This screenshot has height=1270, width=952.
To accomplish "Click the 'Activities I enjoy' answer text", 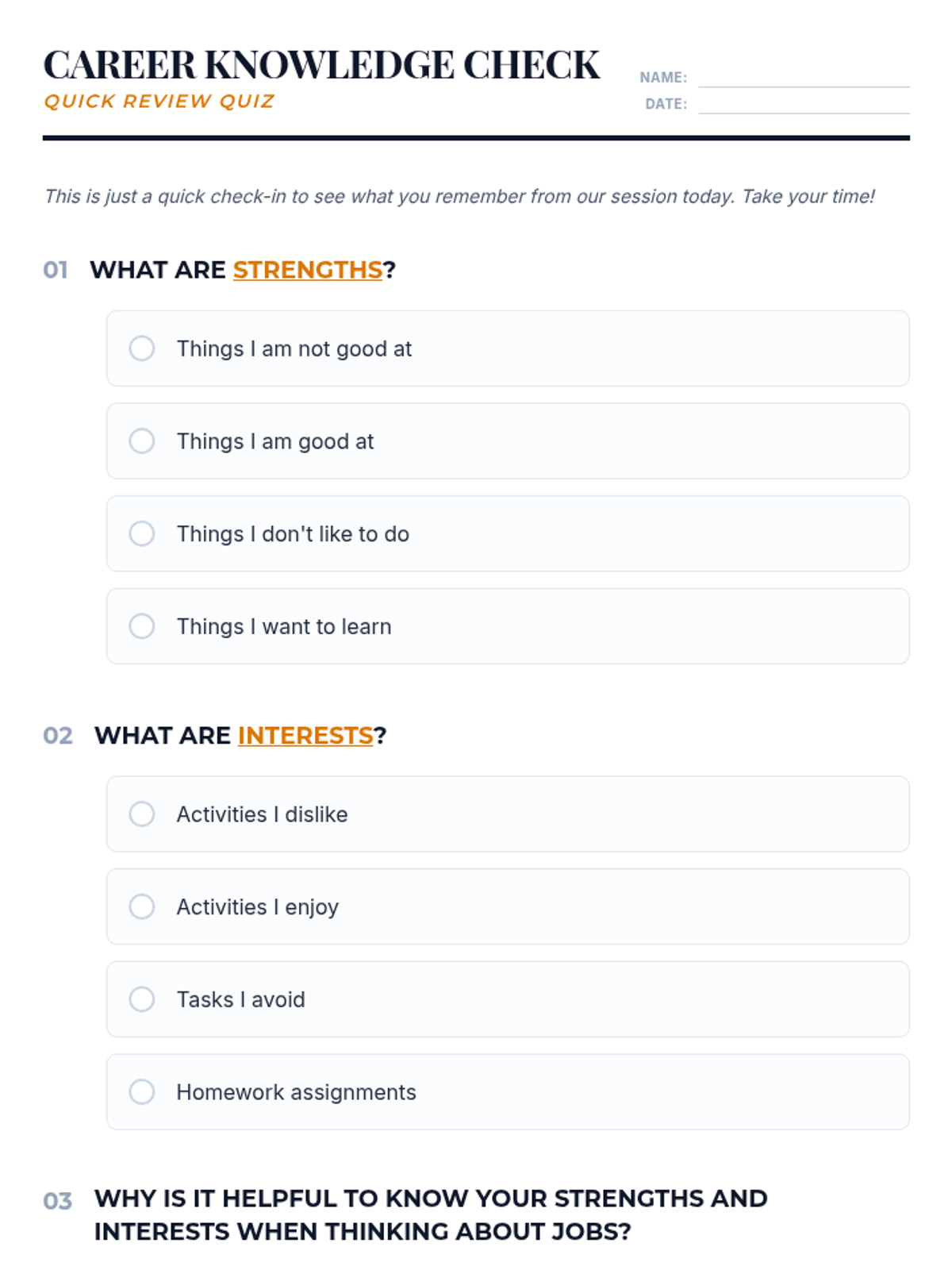I will coord(257,906).
